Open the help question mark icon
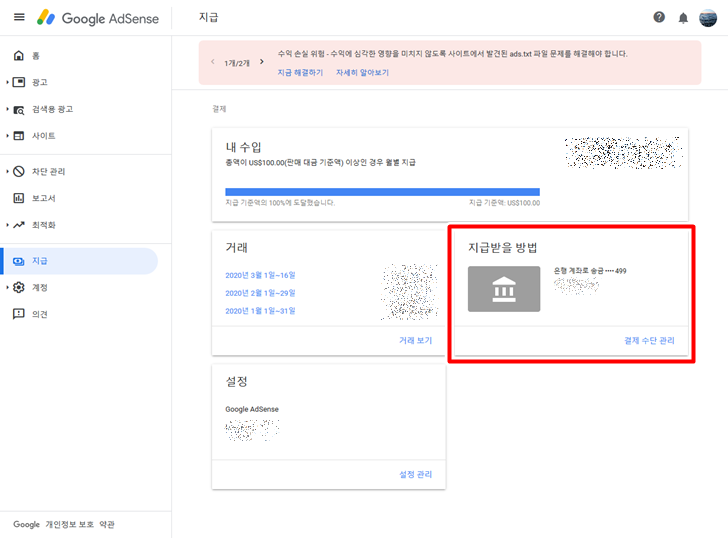The height and width of the screenshot is (538, 728). [x=659, y=18]
